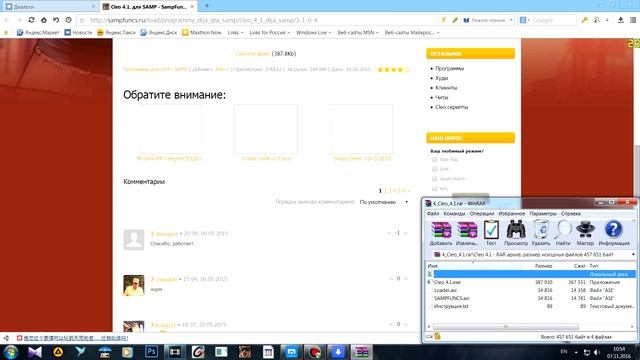The width and height of the screenshot is (640, 360).
Task: Select Loader.asi in WinRAR list
Action: tap(445, 290)
